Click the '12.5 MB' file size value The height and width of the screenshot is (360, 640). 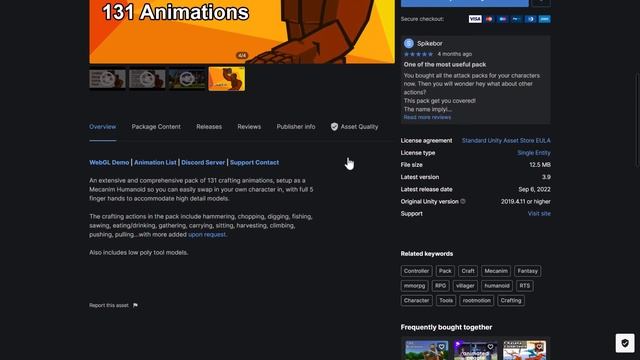(540, 165)
